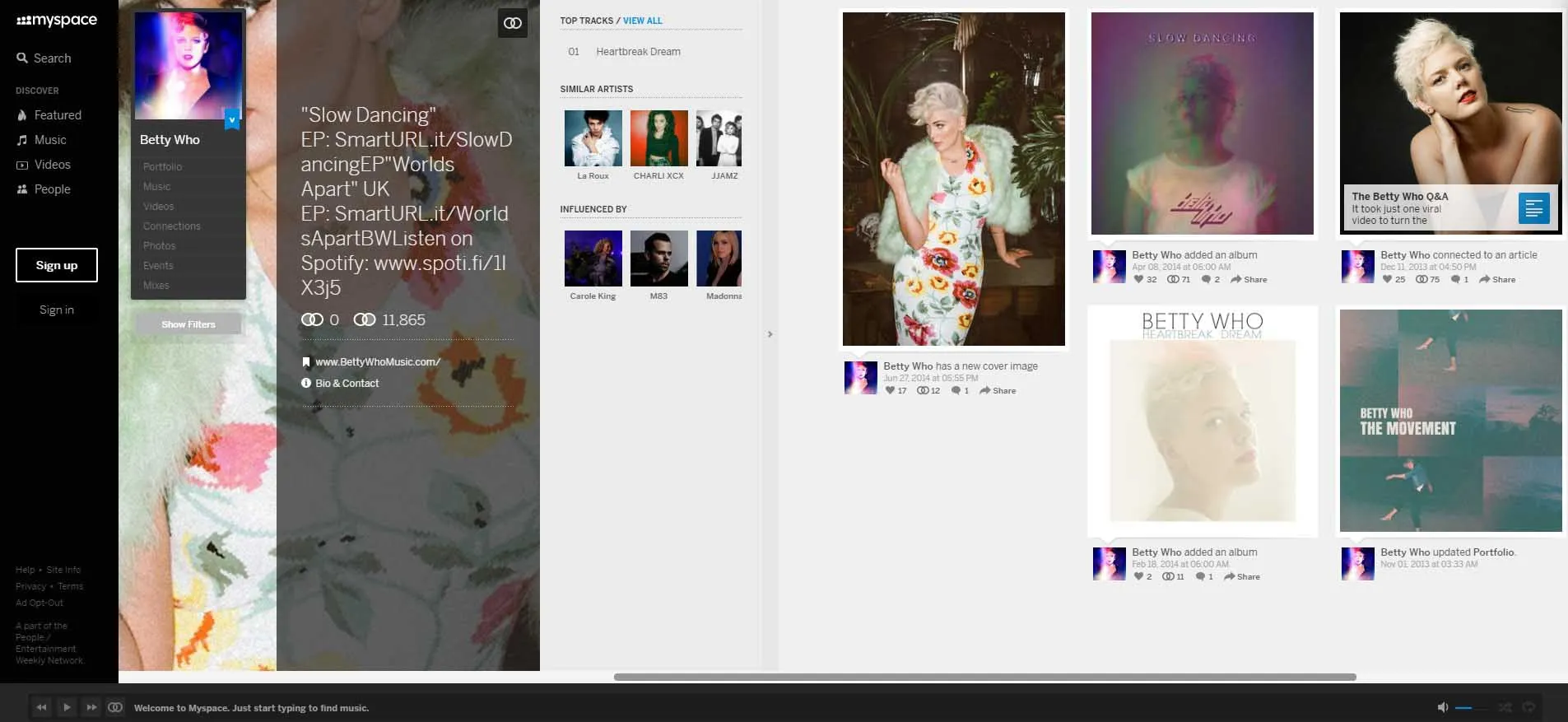Open the Heartbreak Dream album cover
The image size is (1568, 722).
1203,421
